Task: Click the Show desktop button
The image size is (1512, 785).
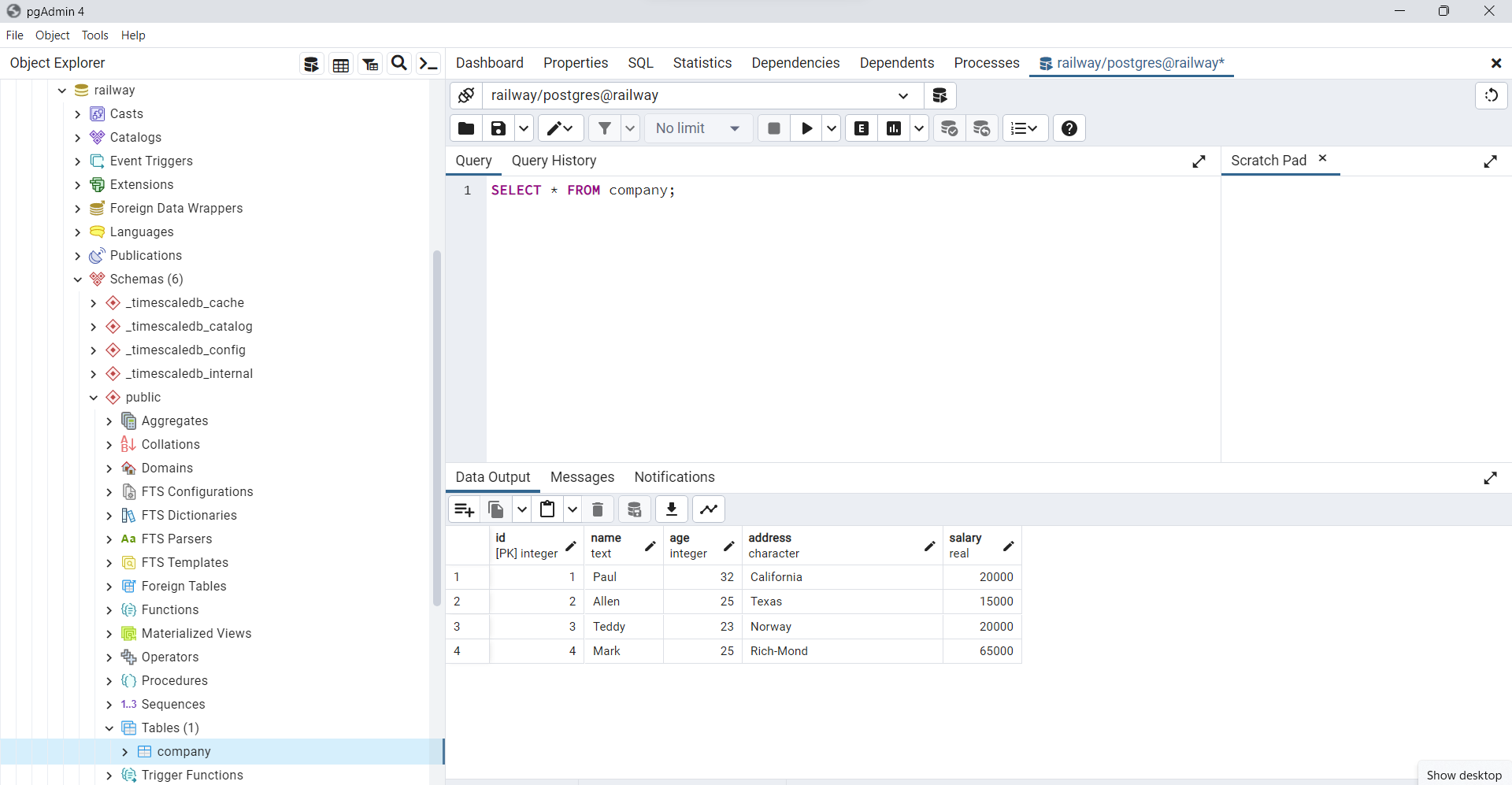Action: pyautogui.click(x=1464, y=775)
